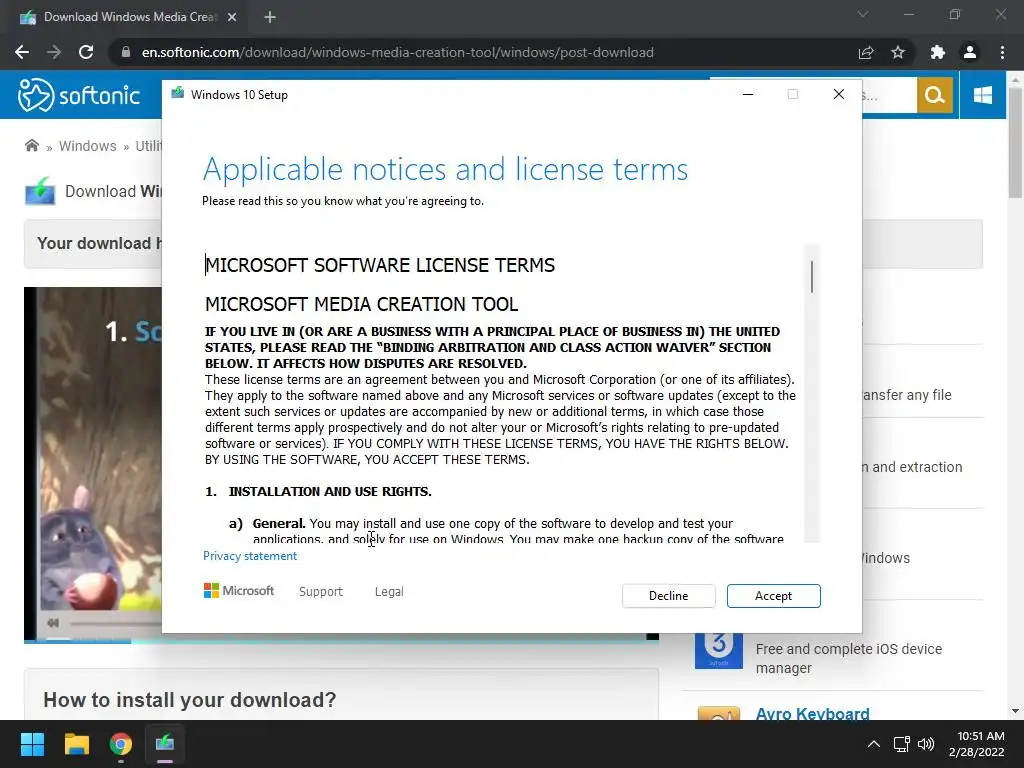Click '1. INSTALLATION AND USE RIGHTS.' text
The height and width of the screenshot is (768, 1024).
tap(318, 491)
